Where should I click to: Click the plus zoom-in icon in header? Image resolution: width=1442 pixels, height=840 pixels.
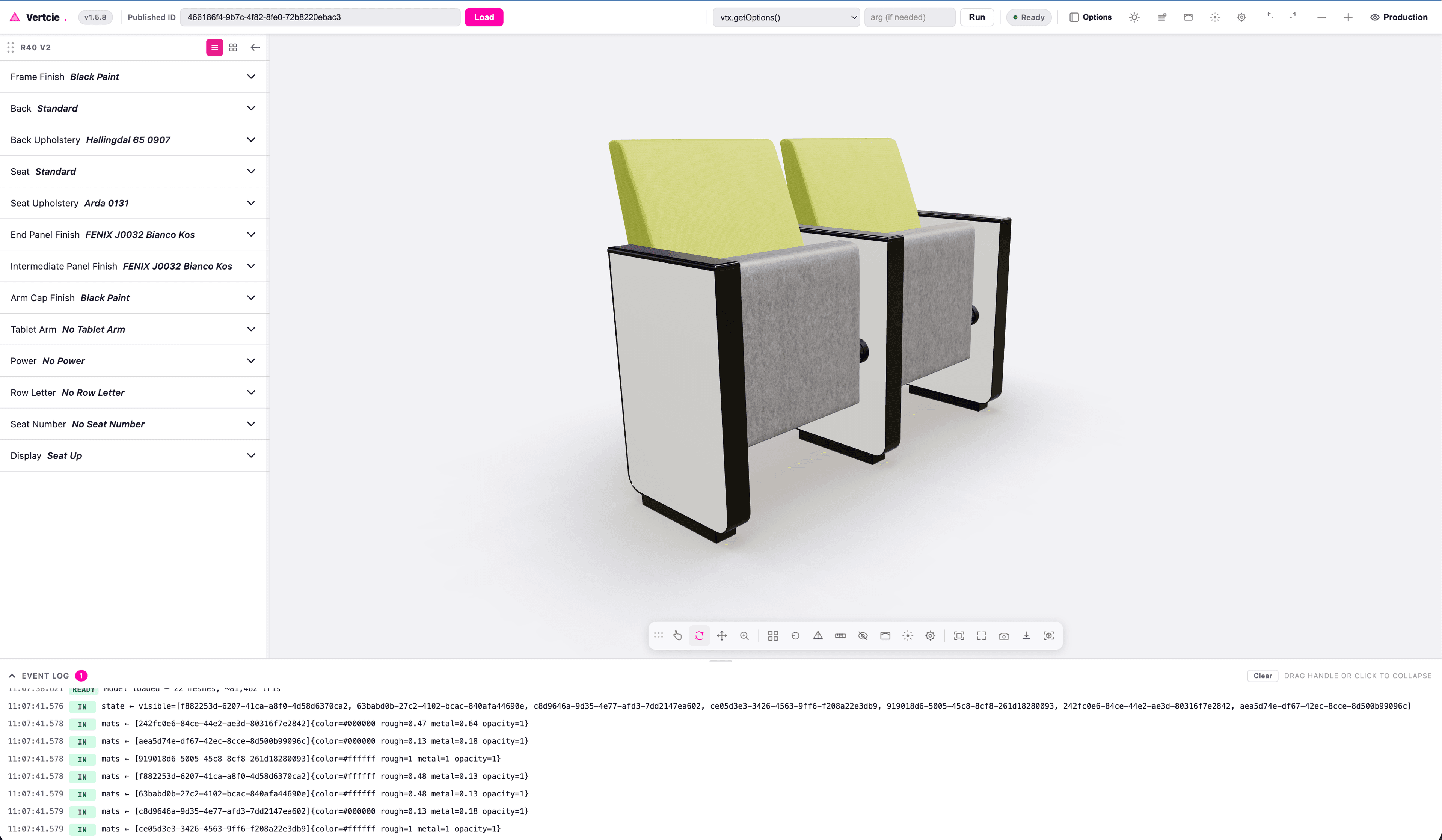(x=1348, y=17)
